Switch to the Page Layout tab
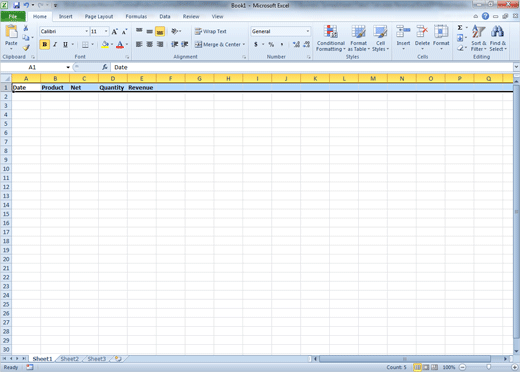 coord(99,16)
